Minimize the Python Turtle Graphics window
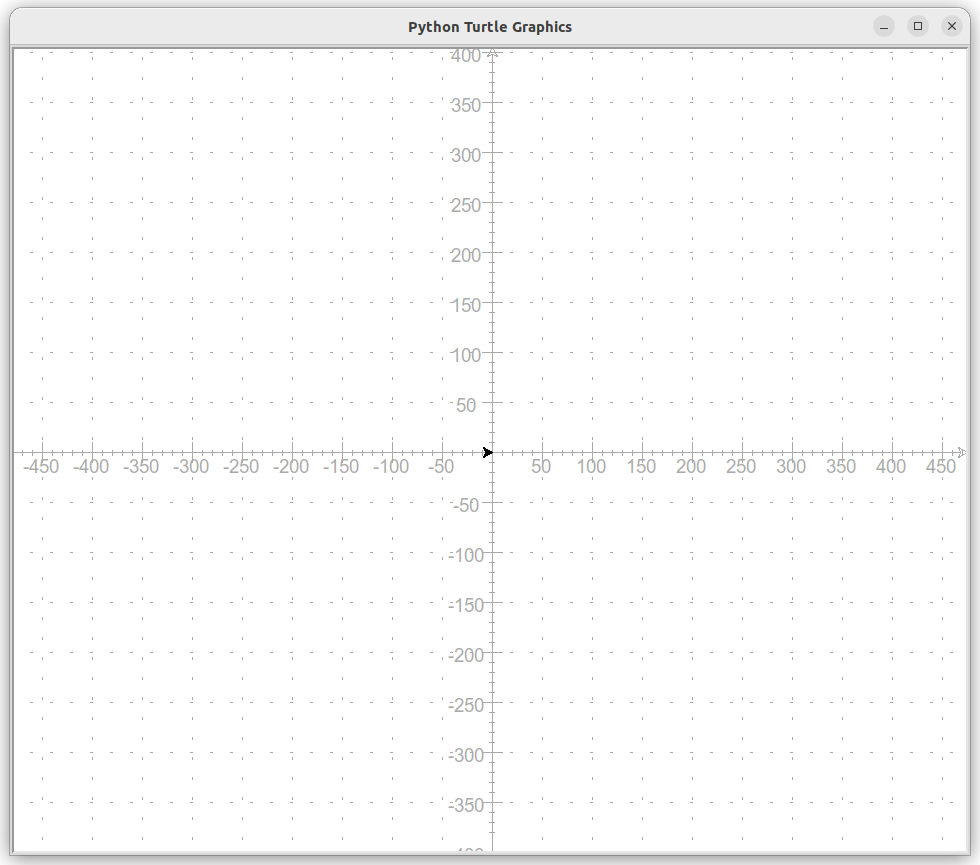980x865 pixels. tap(884, 26)
